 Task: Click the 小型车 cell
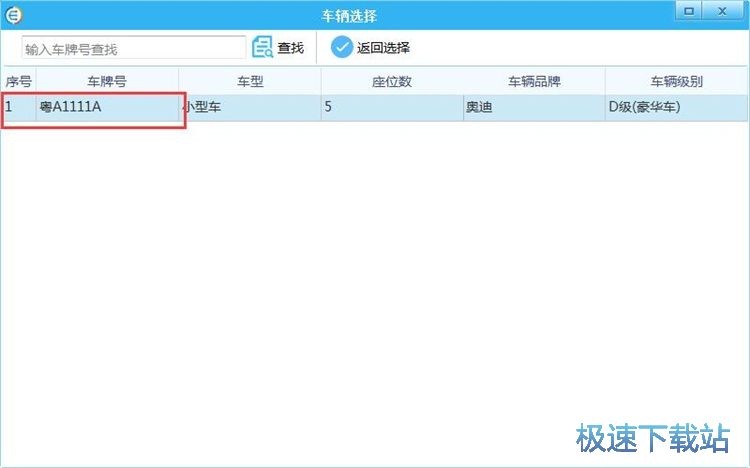250,107
